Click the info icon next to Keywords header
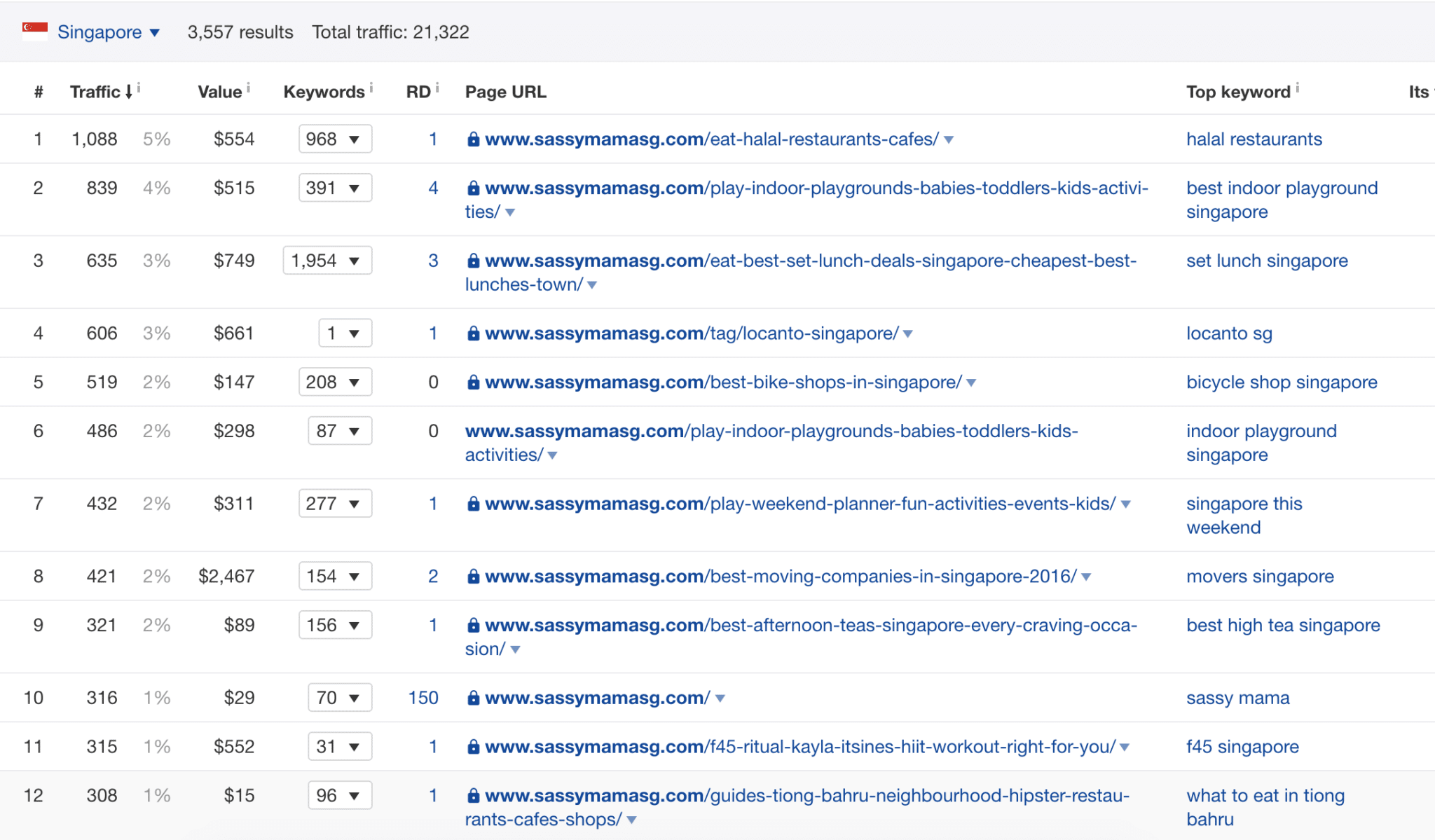This screenshot has width=1435, height=840. pos(371,88)
